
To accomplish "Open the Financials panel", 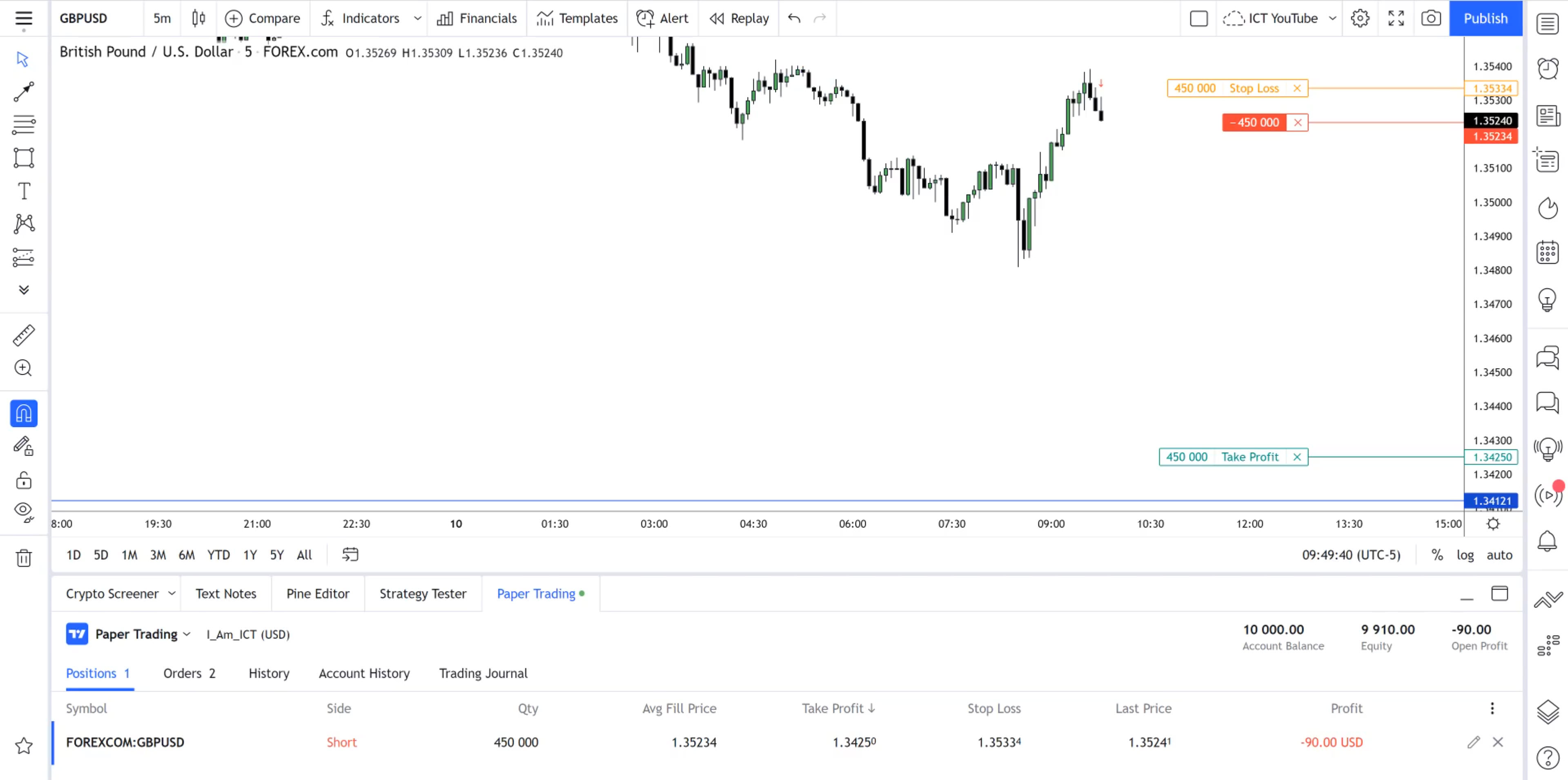I will click(x=477, y=18).
